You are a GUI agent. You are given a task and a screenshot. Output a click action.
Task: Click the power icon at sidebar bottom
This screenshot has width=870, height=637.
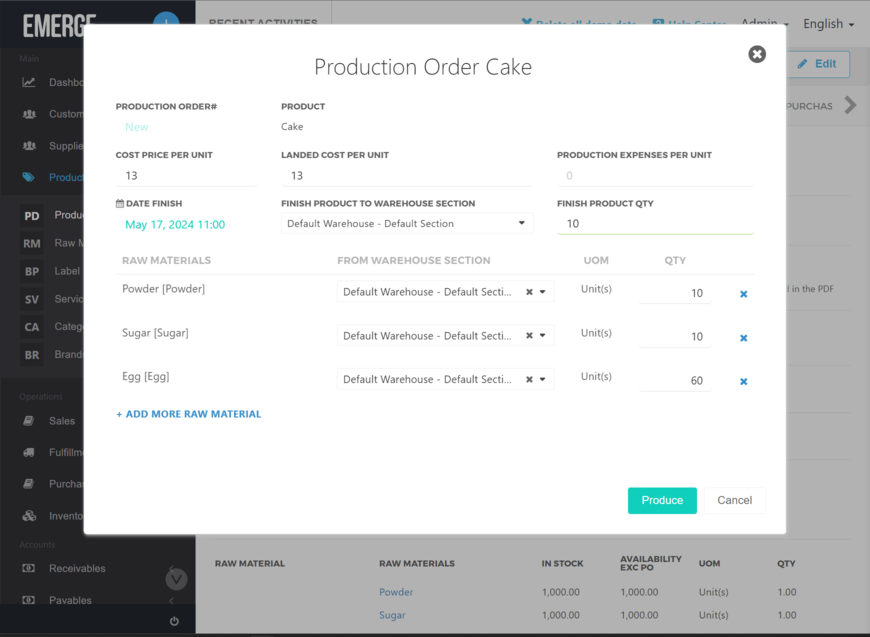174,621
